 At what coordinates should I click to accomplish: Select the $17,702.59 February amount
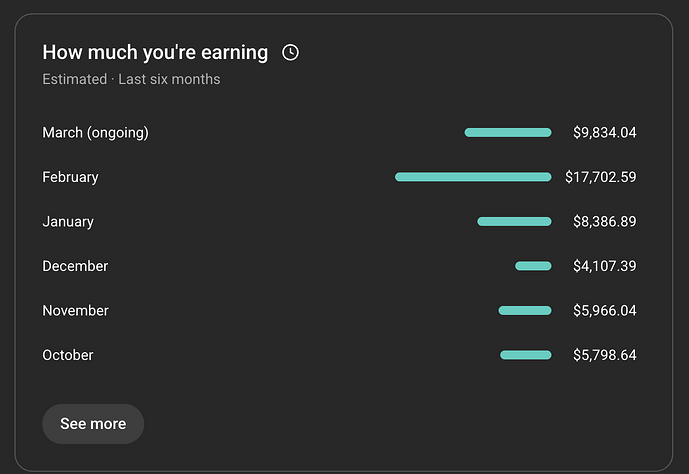pyautogui.click(x=601, y=177)
